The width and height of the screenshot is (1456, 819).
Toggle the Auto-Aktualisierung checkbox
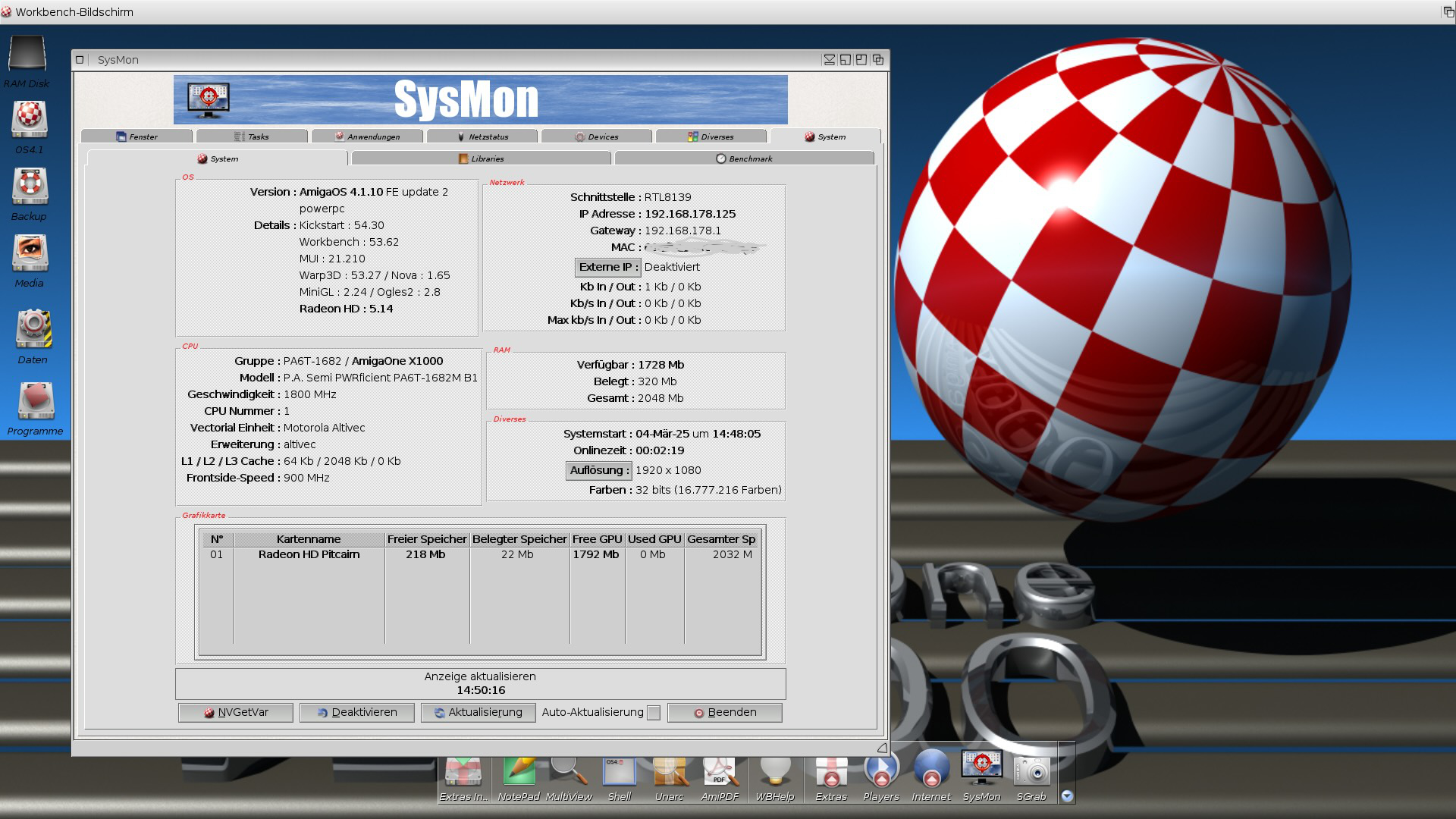654,713
